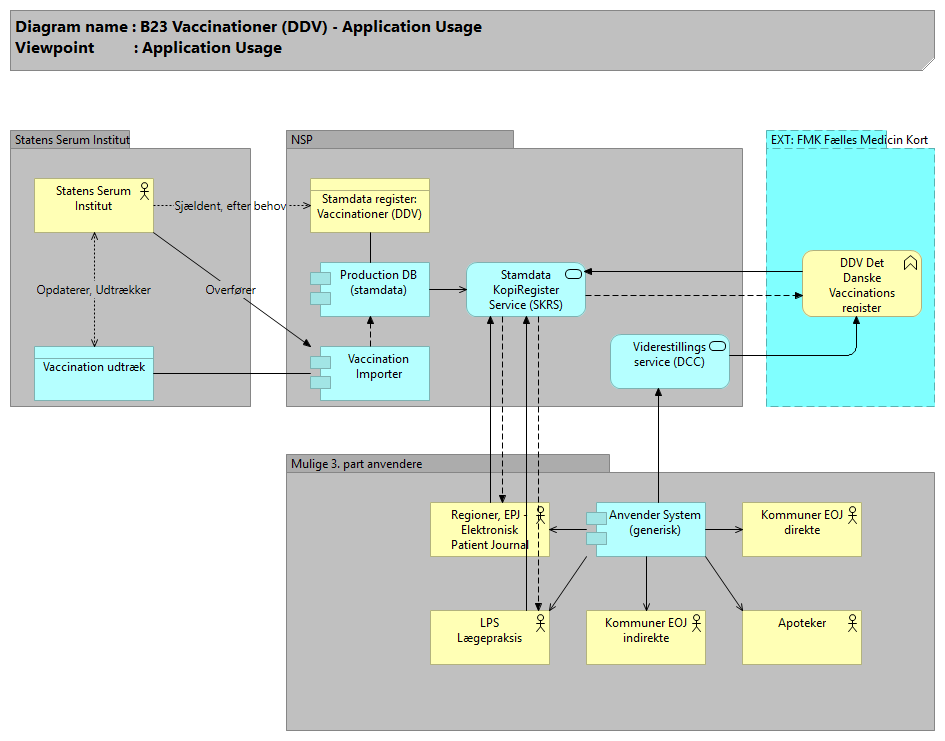
Task: Click the component icon on Anvender System (generisk)
Action: (x=596, y=527)
